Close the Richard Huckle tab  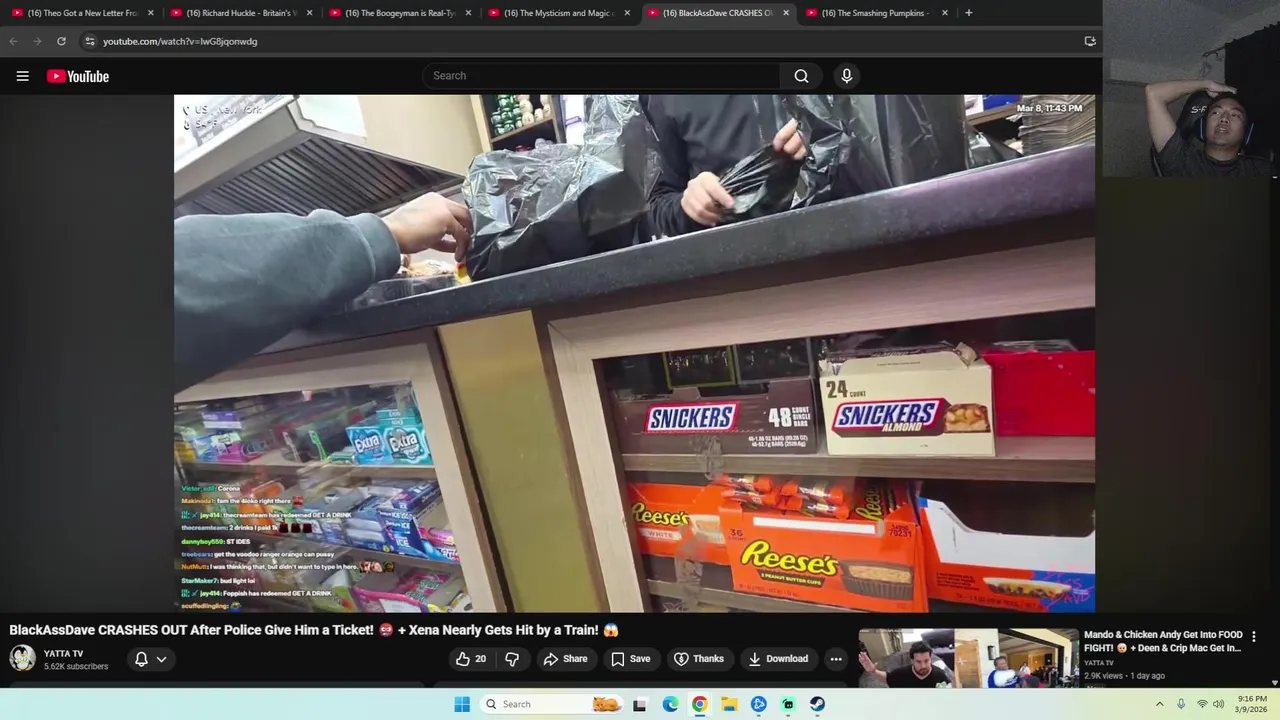309,13
